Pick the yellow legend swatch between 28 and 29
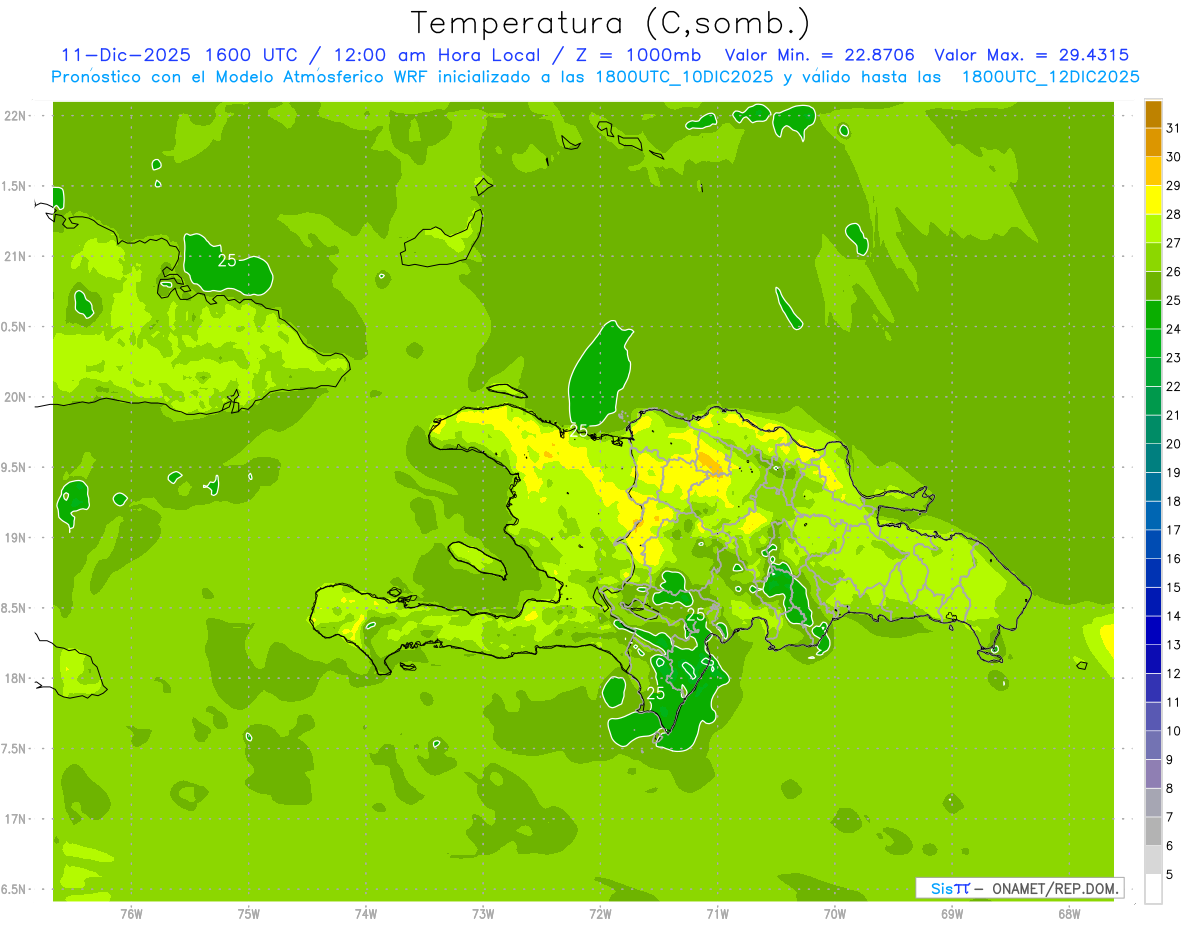Screen dimensions: 1200x927 1153,200
